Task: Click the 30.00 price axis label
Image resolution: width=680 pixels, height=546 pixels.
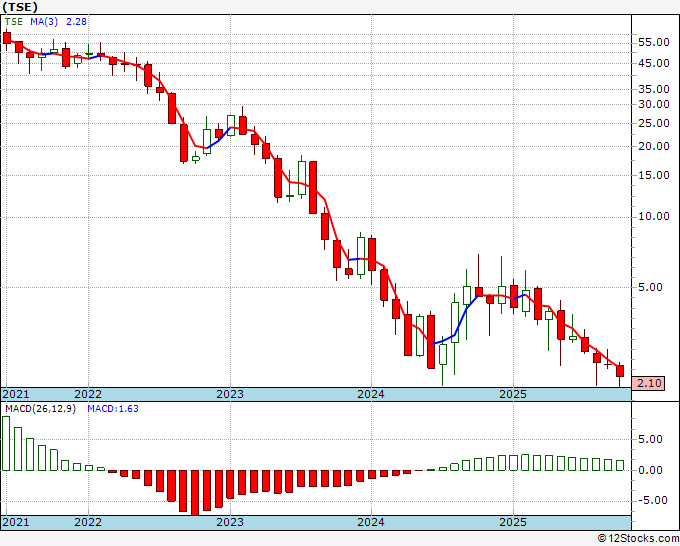Action: (x=654, y=104)
